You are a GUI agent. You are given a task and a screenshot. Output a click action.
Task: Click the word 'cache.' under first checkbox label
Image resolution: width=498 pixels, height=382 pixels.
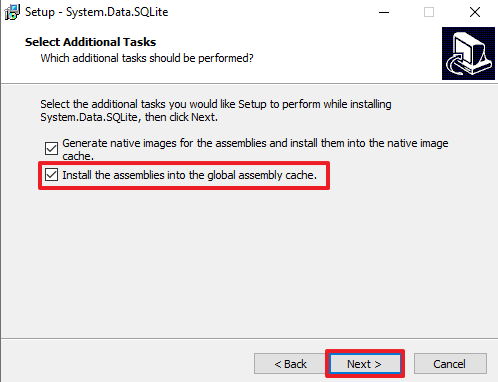tap(78, 156)
